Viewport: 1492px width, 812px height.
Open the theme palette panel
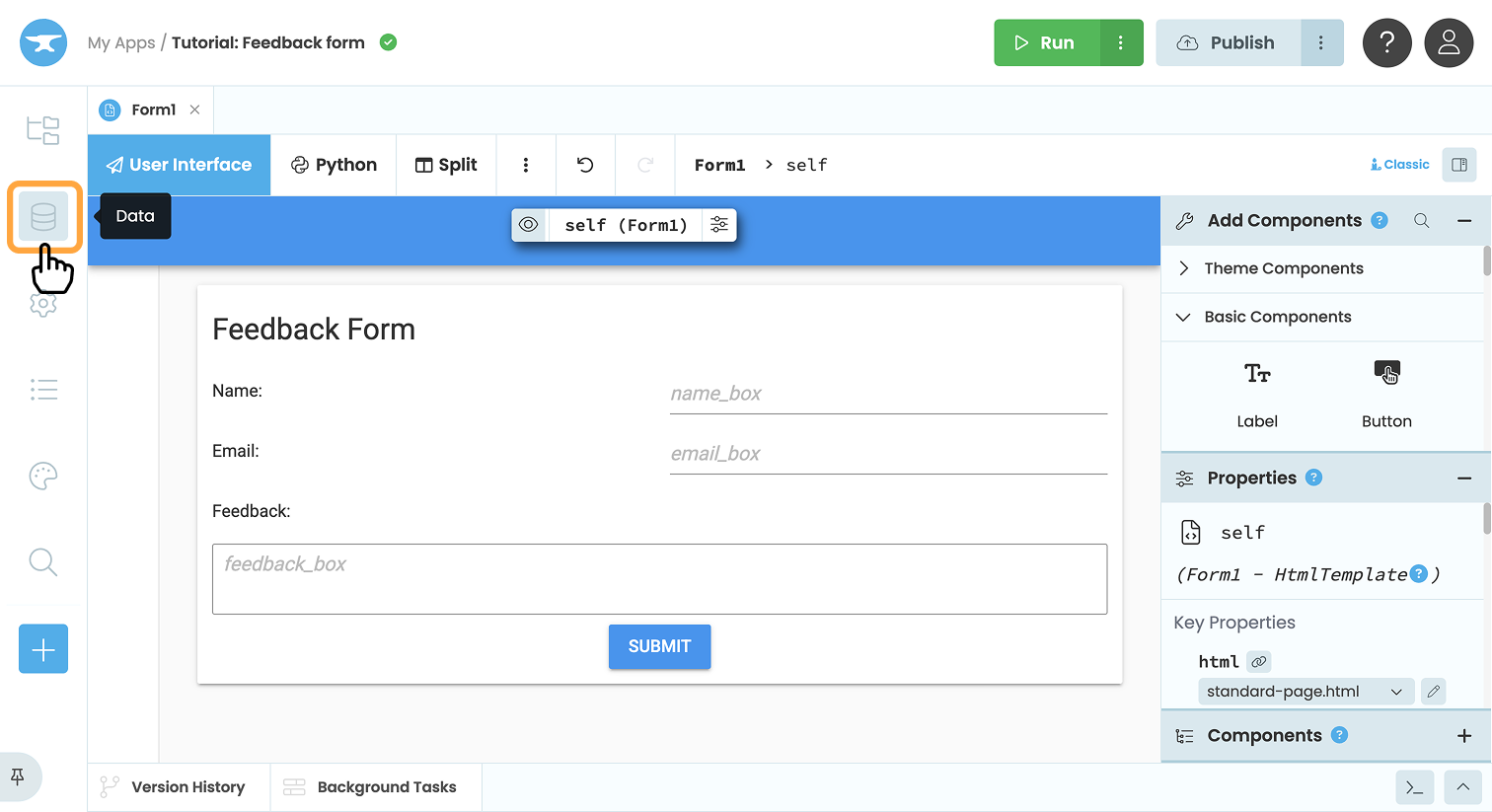[43, 476]
